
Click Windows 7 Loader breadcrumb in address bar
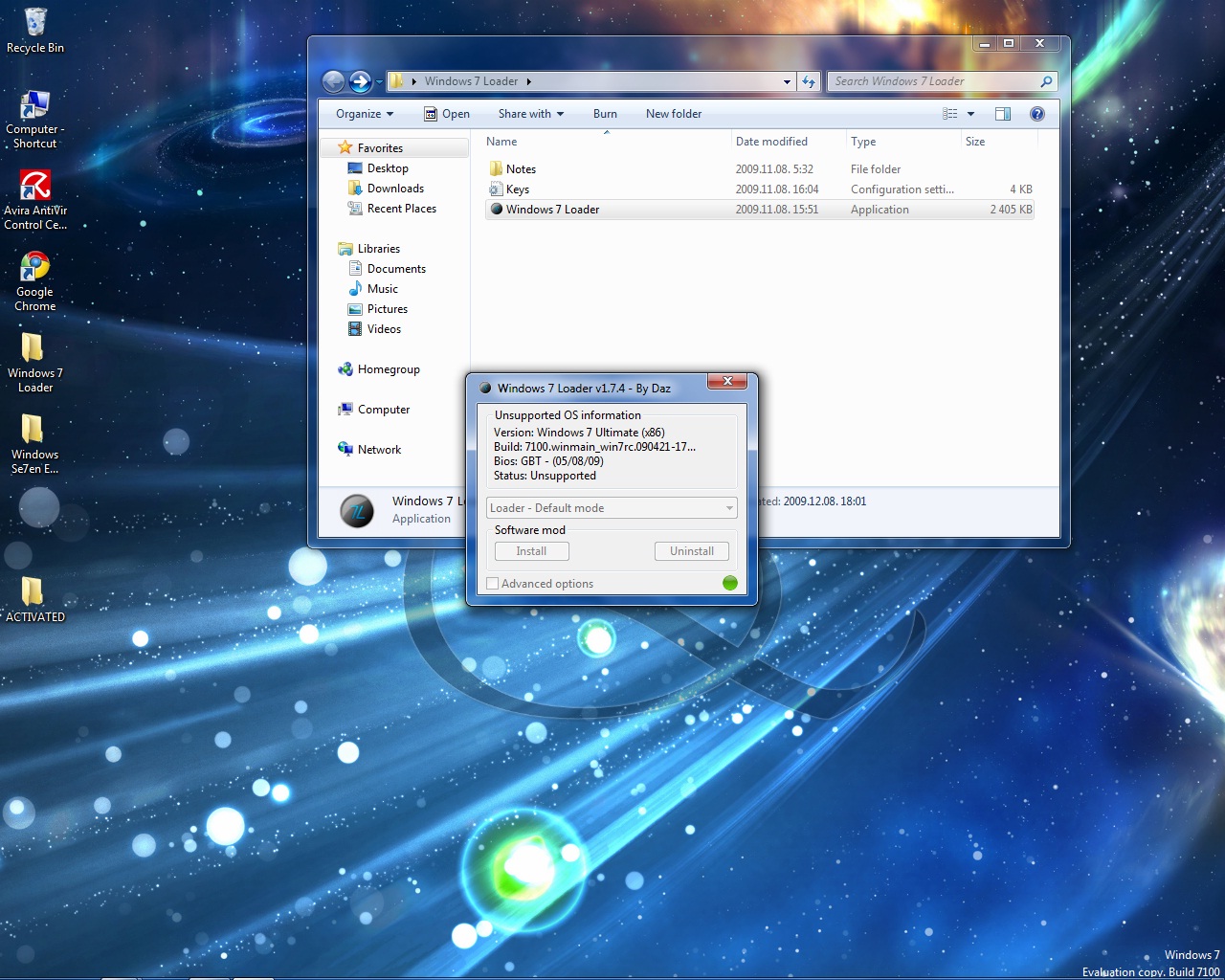click(471, 81)
